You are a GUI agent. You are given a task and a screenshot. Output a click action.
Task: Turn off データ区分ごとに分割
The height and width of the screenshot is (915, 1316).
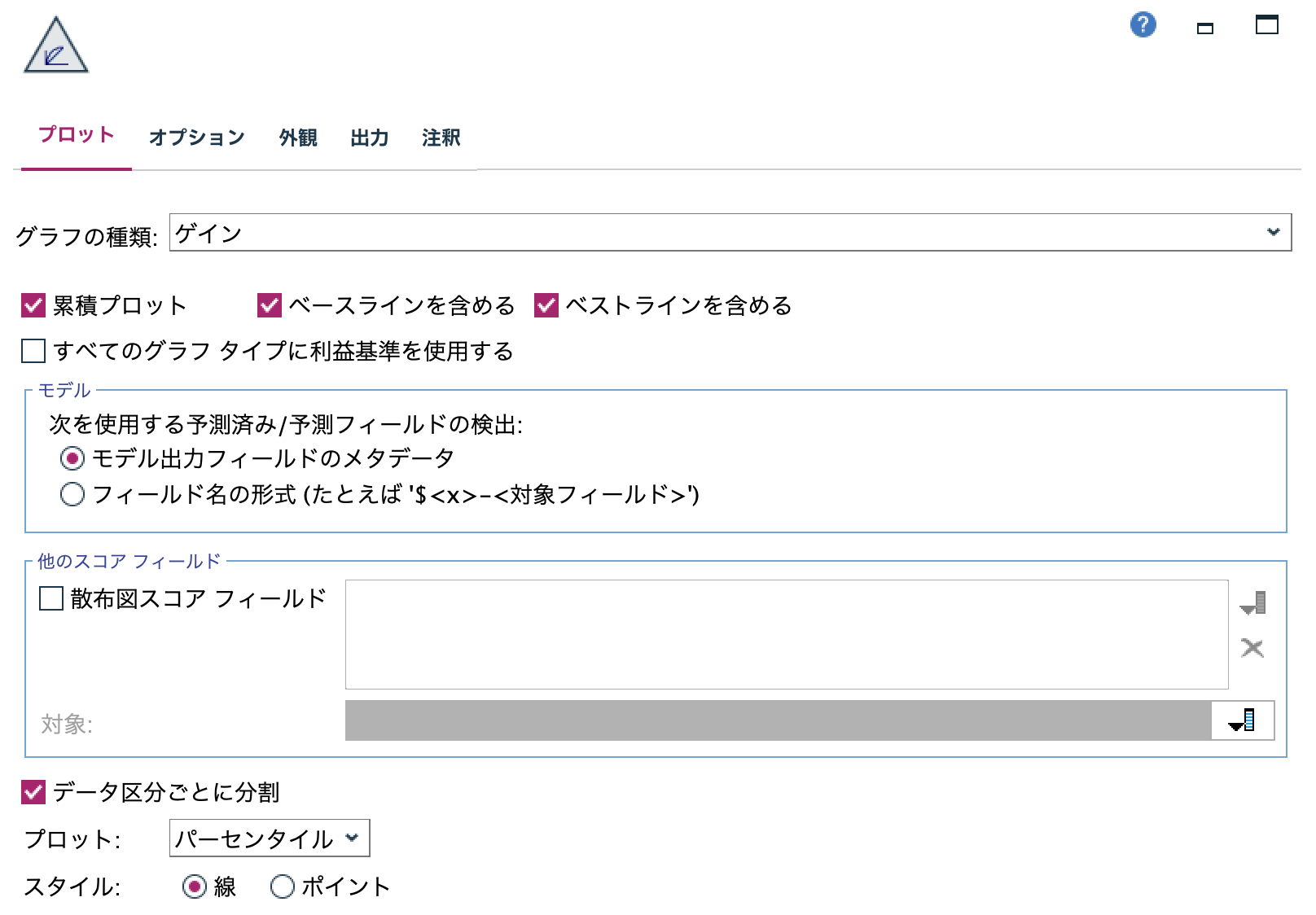33,790
